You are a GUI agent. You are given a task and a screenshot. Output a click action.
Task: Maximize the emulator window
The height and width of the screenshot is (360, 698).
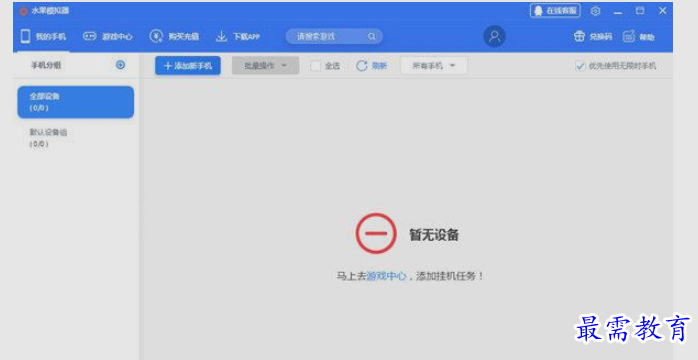(x=640, y=11)
